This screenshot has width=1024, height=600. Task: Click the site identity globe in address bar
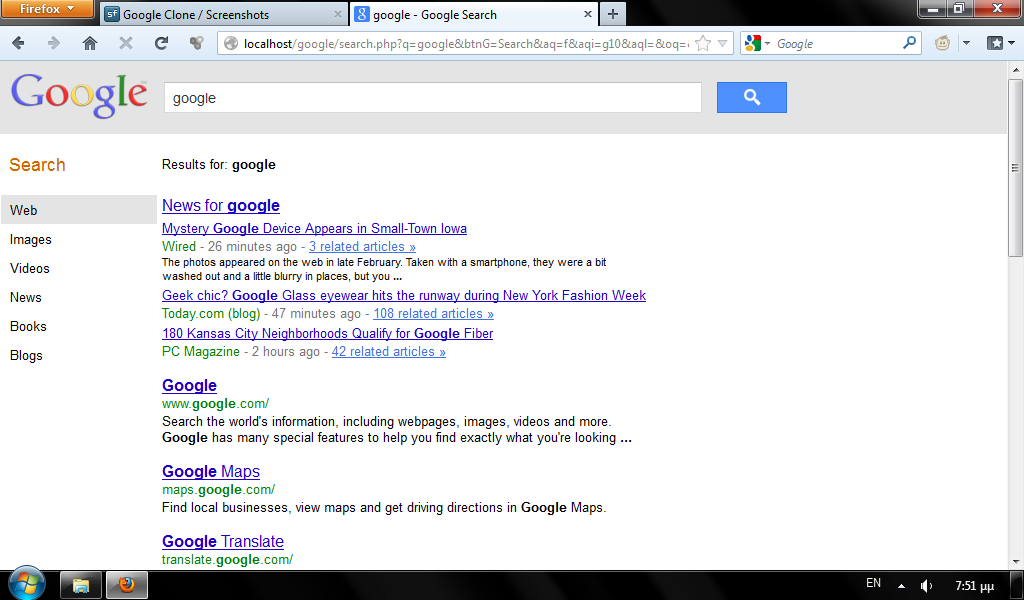point(231,44)
